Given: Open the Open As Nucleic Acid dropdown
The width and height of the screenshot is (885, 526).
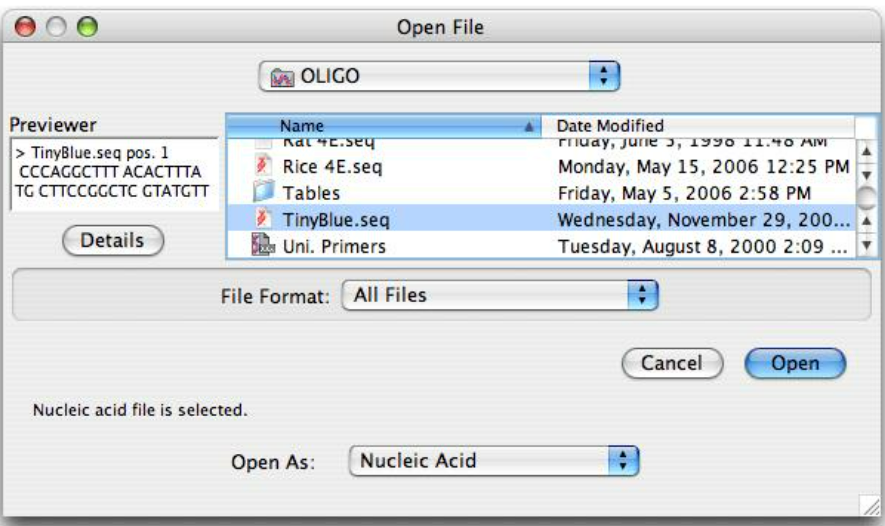Looking at the screenshot, I should [x=494, y=461].
